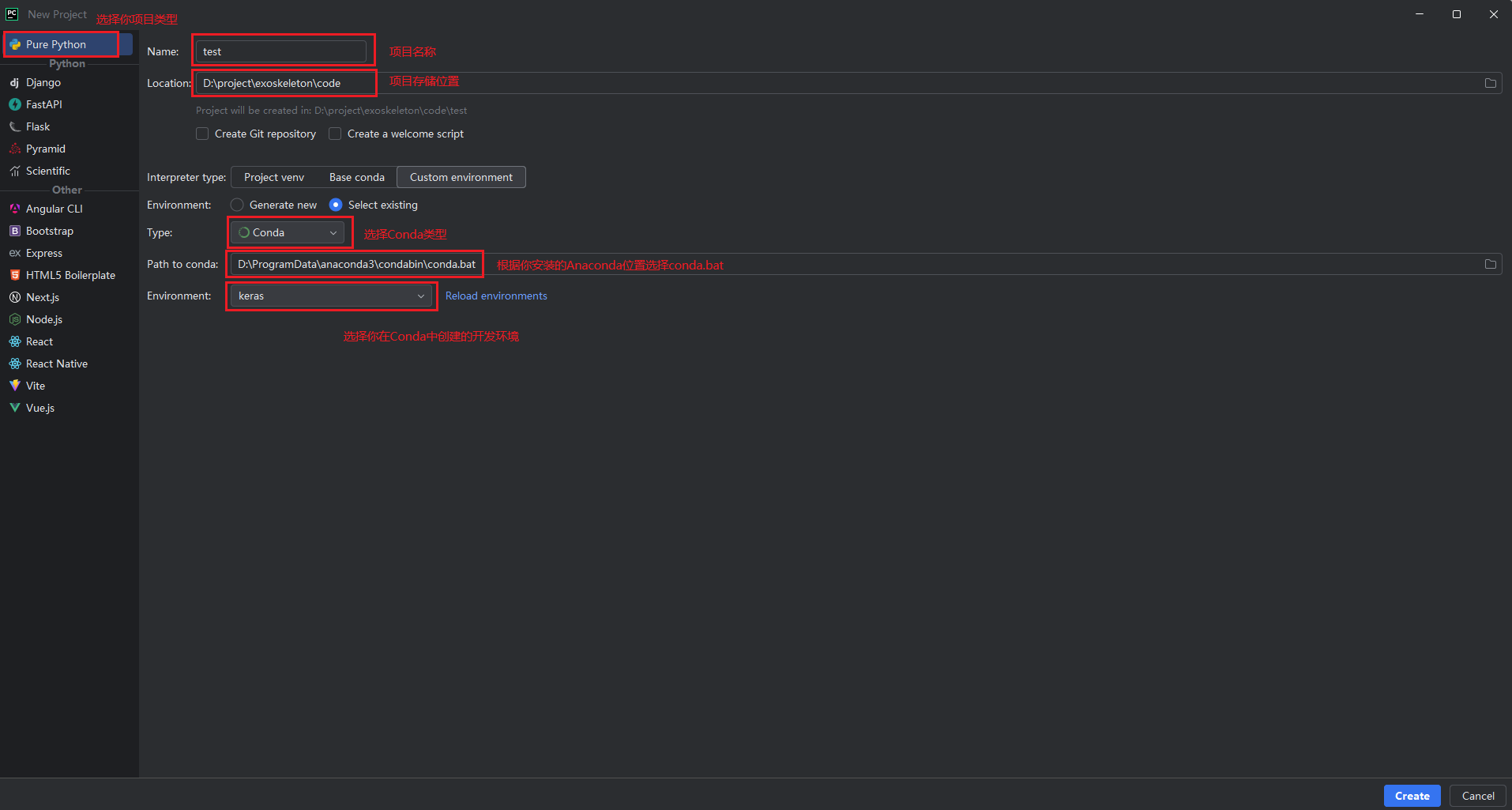Click the Location path input field

[x=848, y=83]
